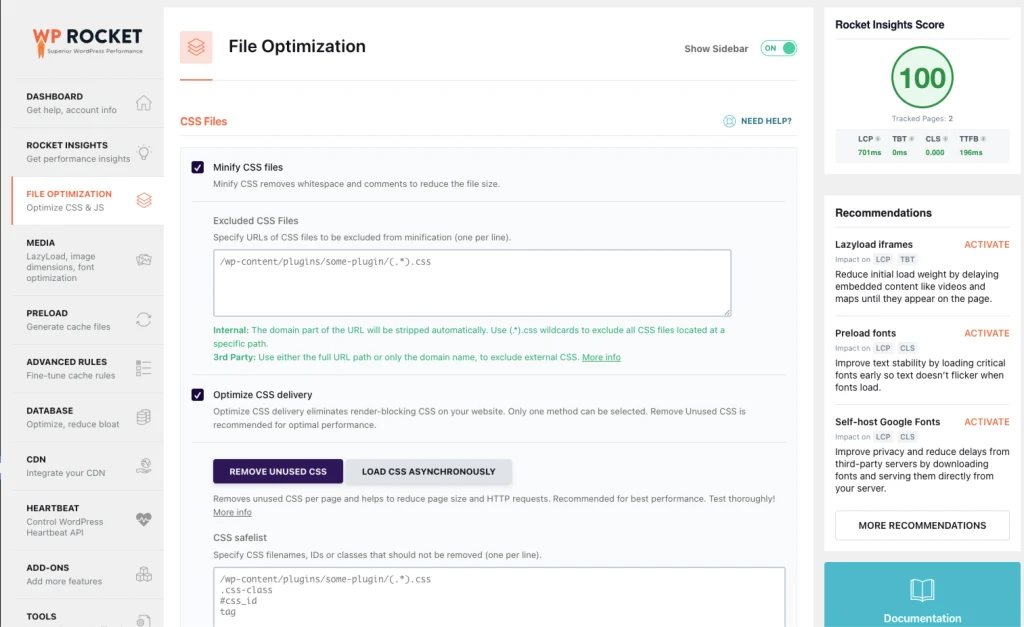Screen dimensions: 1024x627
Task: Activate Self-host Google Fonts recommendation
Action: click(x=987, y=422)
